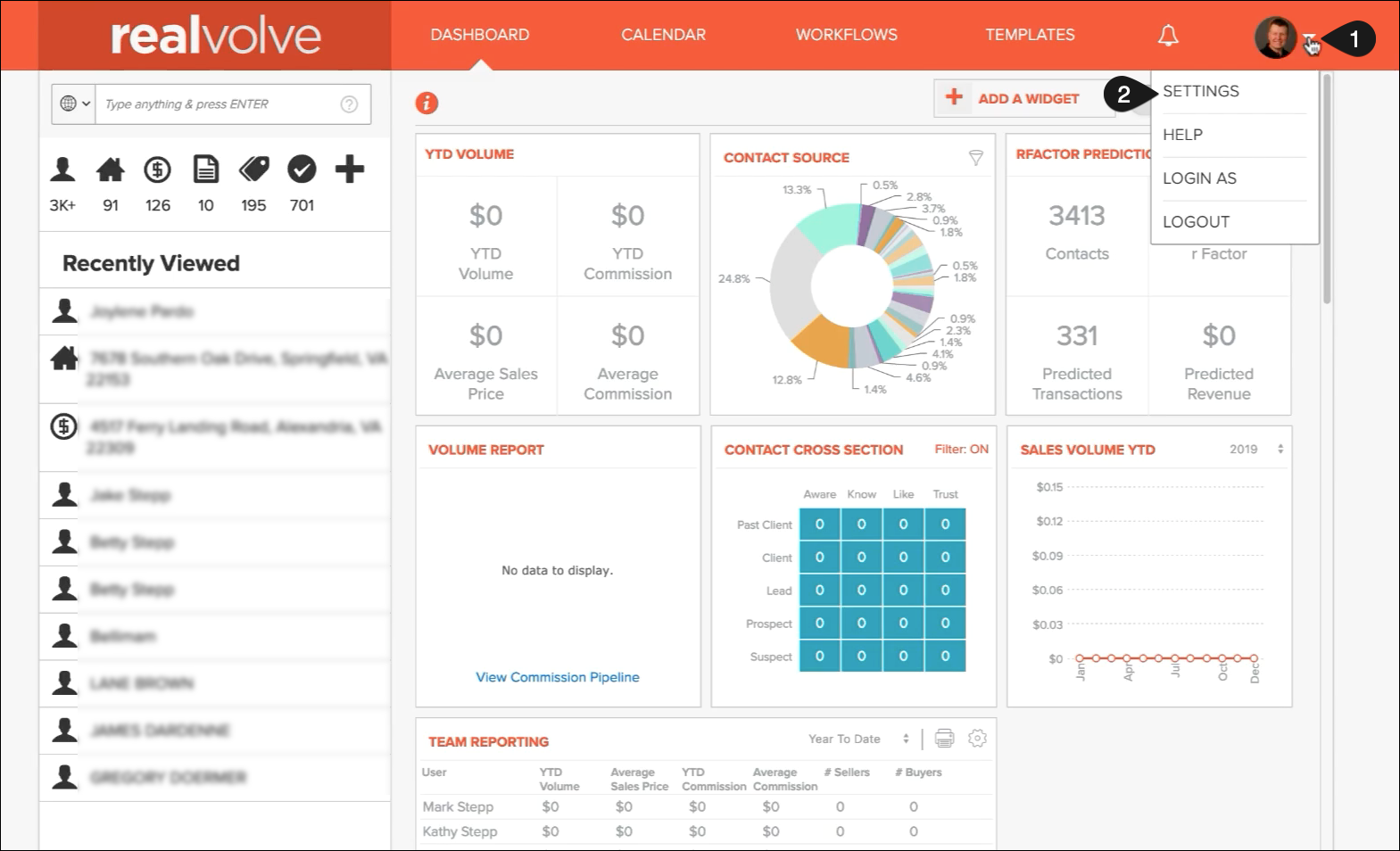Image resolution: width=1400 pixels, height=851 pixels.
Task: Select Settings from the user menu
Action: 1201,91
